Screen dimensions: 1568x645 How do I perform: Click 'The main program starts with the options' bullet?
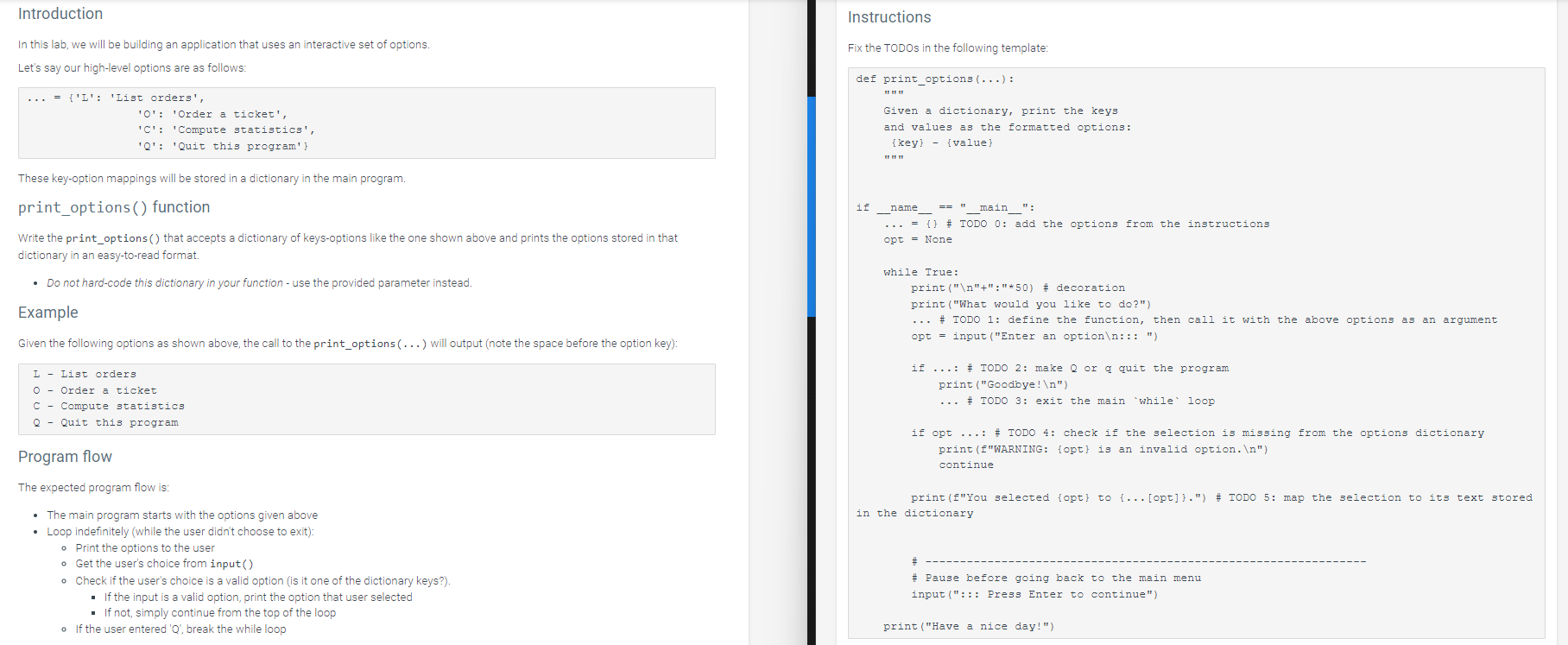click(x=182, y=515)
